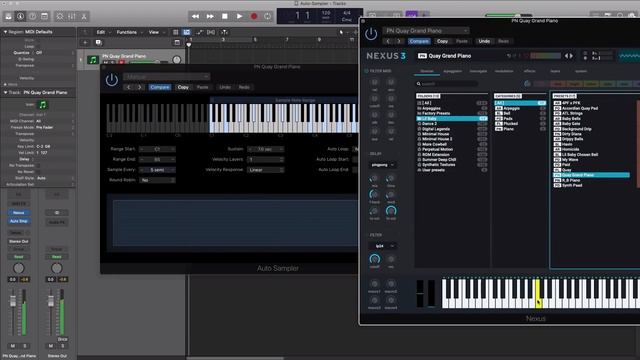Image resolution: width=640 pixels, height=360 pixels.
Task: Go to previous setting in Nexus plugin header
Action: (x=388, y=41)
